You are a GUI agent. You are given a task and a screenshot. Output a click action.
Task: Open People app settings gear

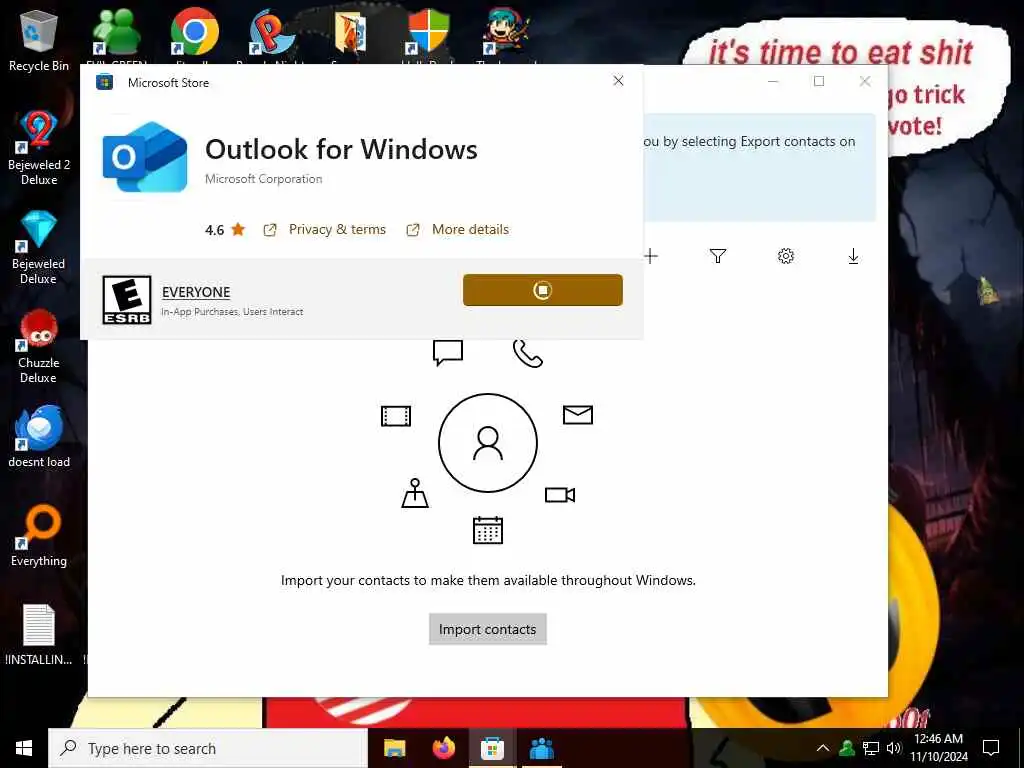[x=786, y=256]
